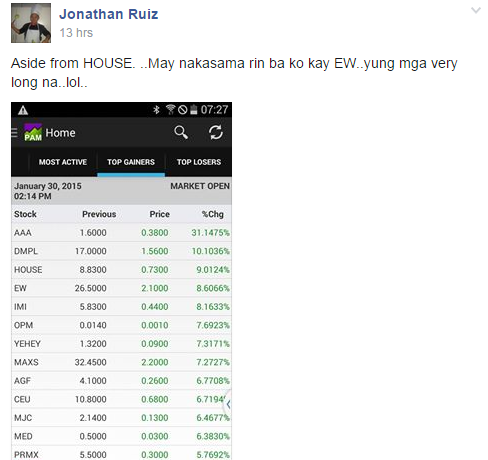This screenshot has width=488, height=460.
Task: Open the hamburger menu beside PAM logo
Action: tap(14, 132)
